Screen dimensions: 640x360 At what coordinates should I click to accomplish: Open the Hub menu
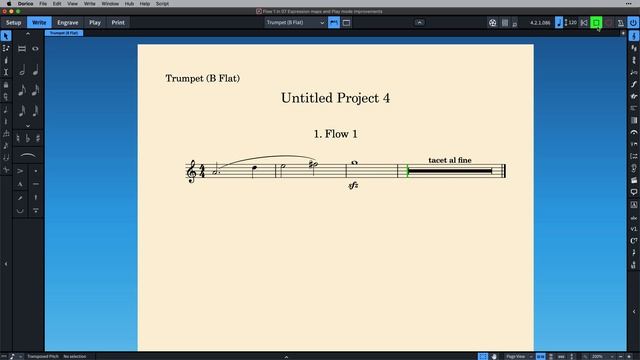click(x=129, y=4)
